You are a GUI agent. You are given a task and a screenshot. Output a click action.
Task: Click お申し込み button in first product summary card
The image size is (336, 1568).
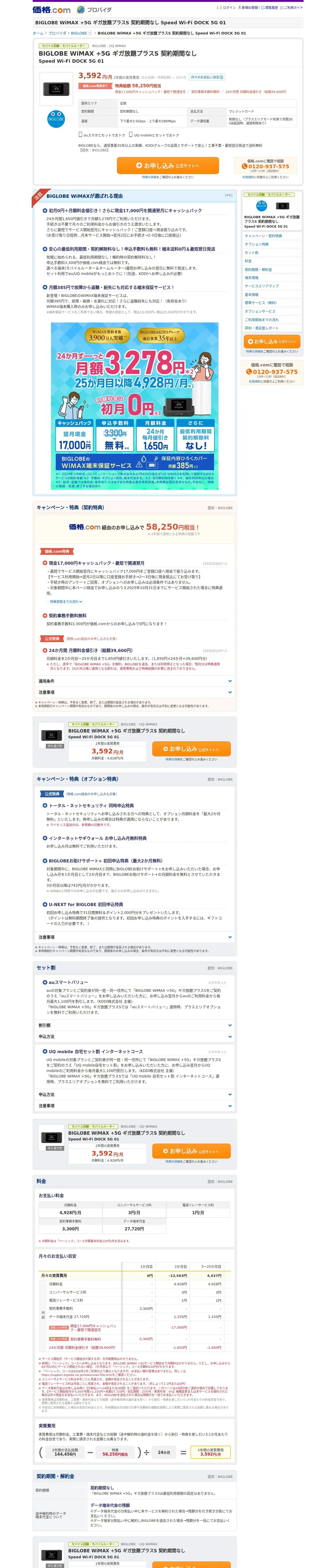192,749
